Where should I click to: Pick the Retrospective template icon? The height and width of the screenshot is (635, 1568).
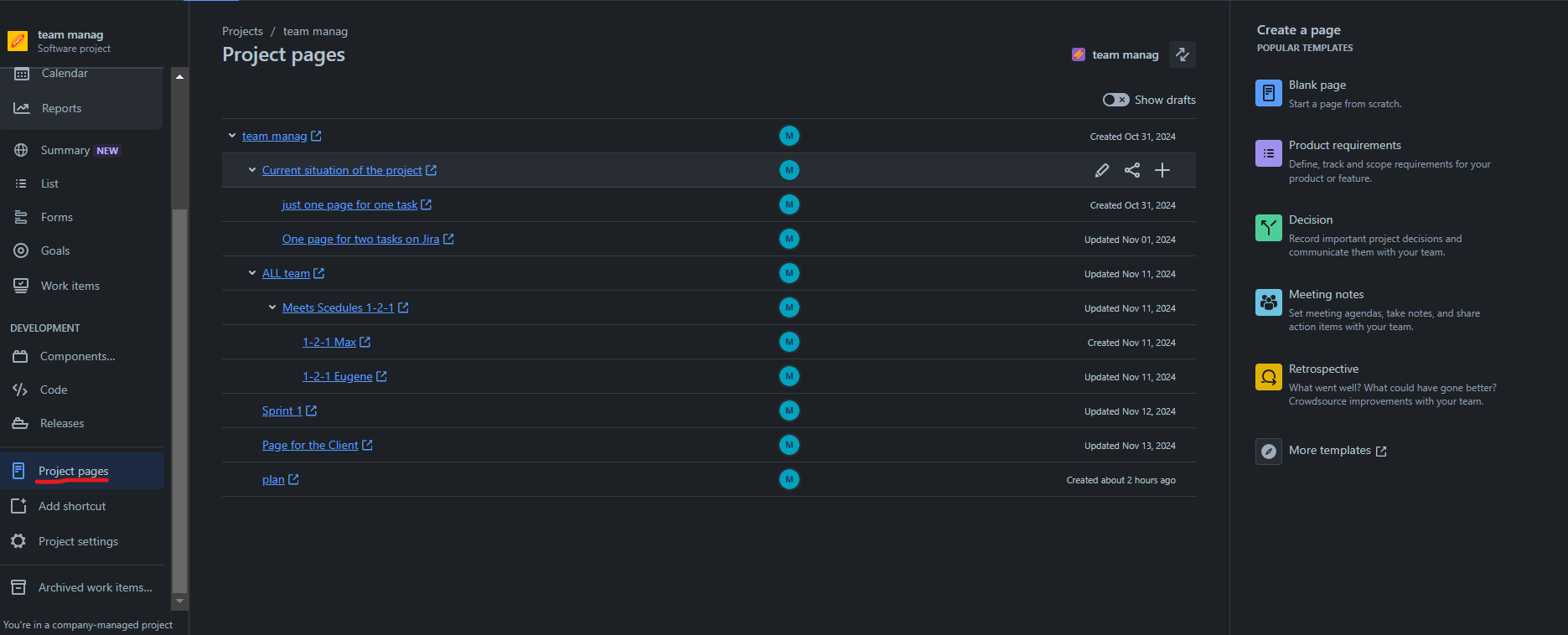[x=1269, y=377]
